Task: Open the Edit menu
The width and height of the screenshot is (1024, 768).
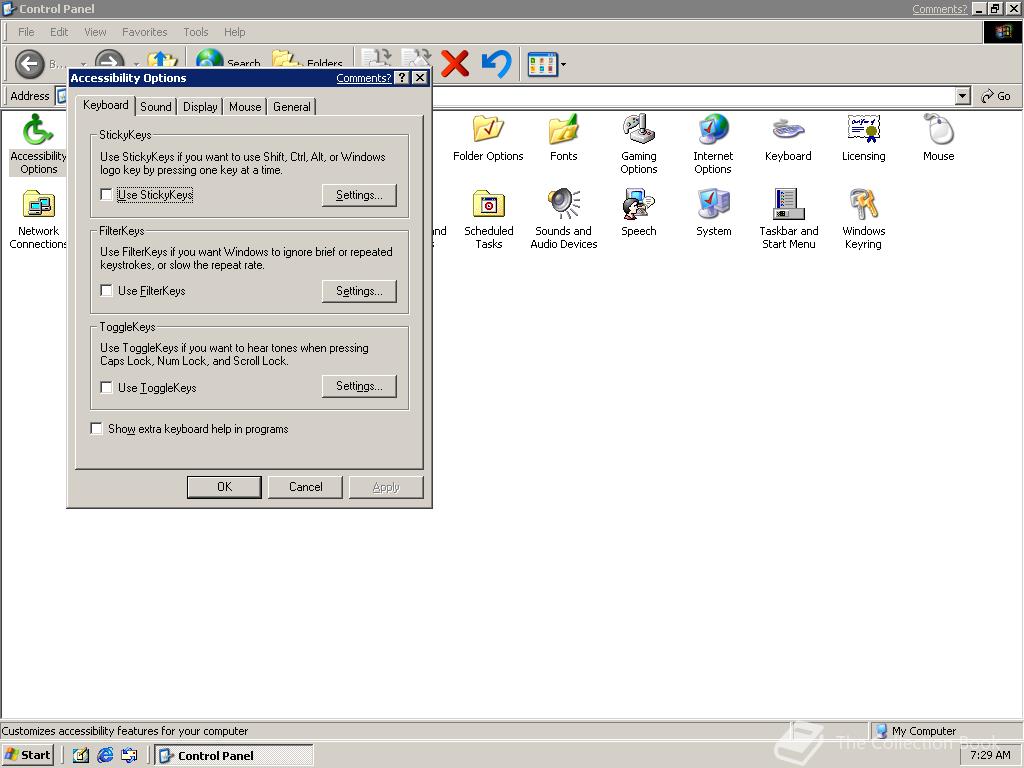Action: coord(59,32)
